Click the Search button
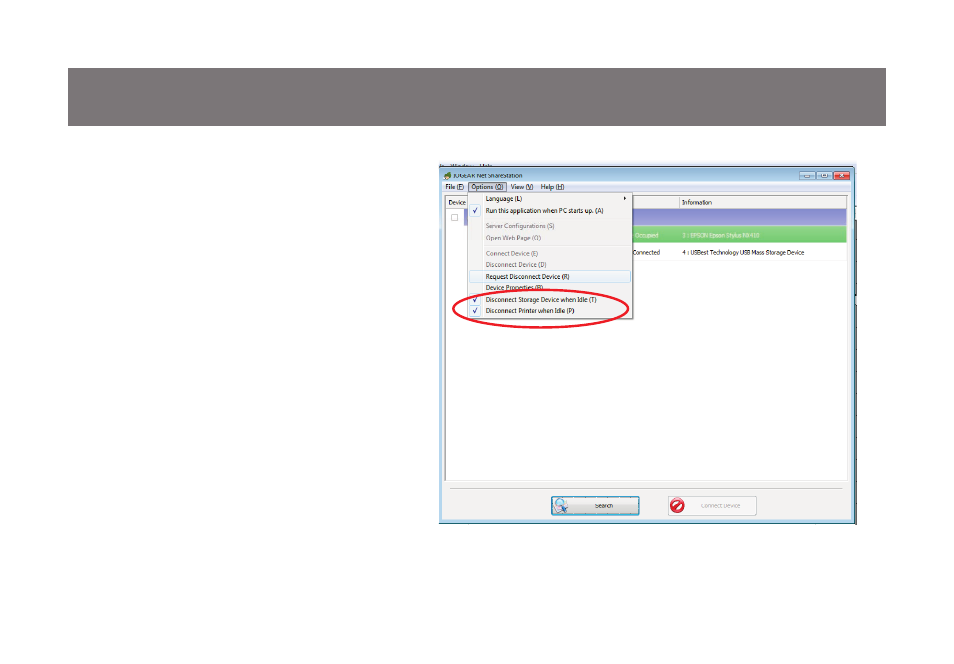954x664 pixels. pos(595,506)
